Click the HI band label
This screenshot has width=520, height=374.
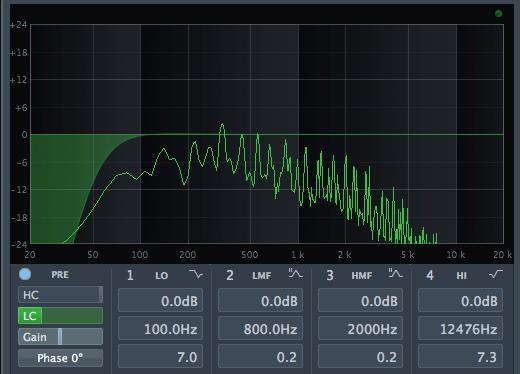(462, 275)
